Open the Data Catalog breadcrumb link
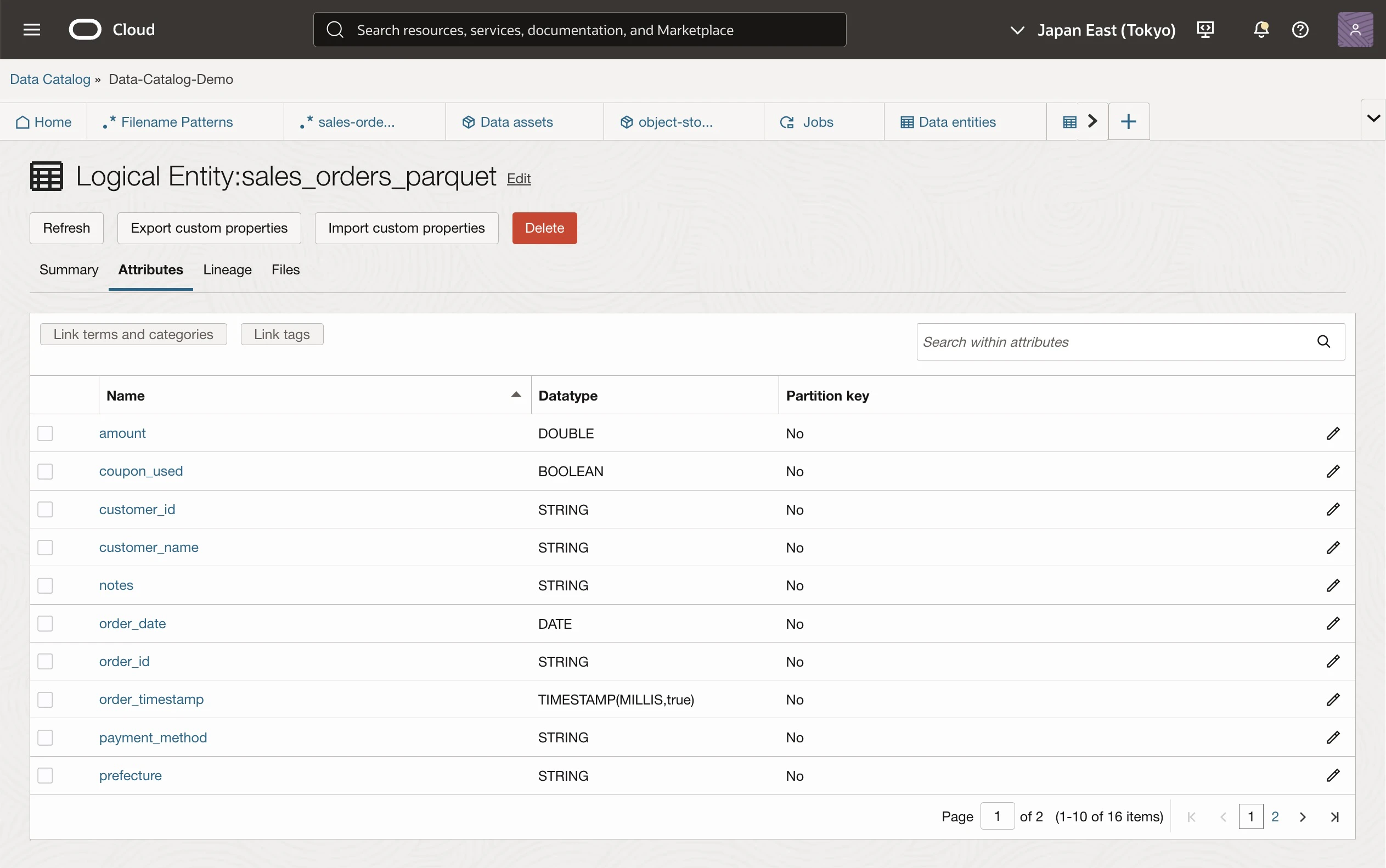Screen dimensions: 1386x868 (x=50, y=79)
